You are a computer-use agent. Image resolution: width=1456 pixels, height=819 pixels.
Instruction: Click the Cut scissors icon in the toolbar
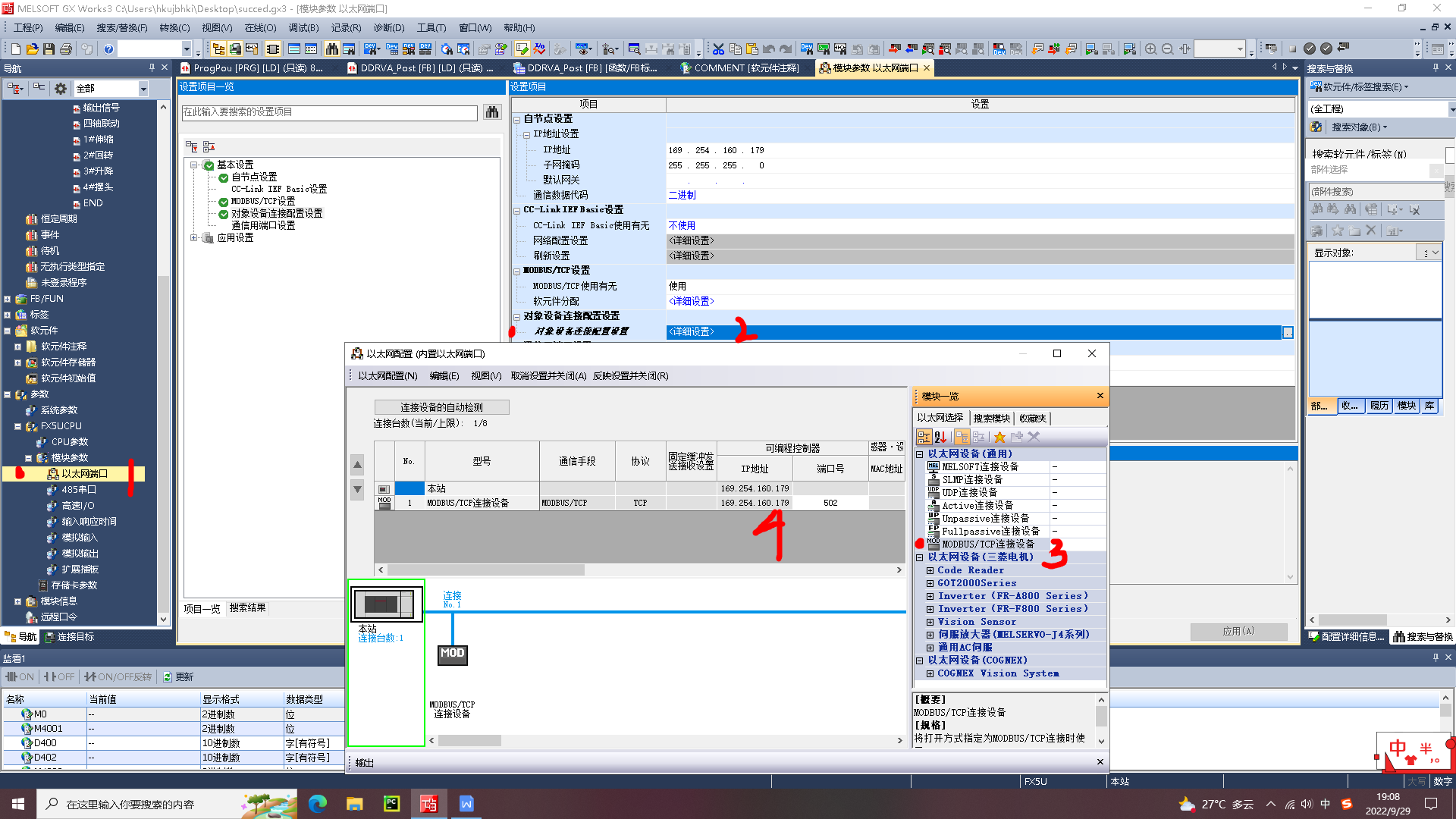(719, 49)
